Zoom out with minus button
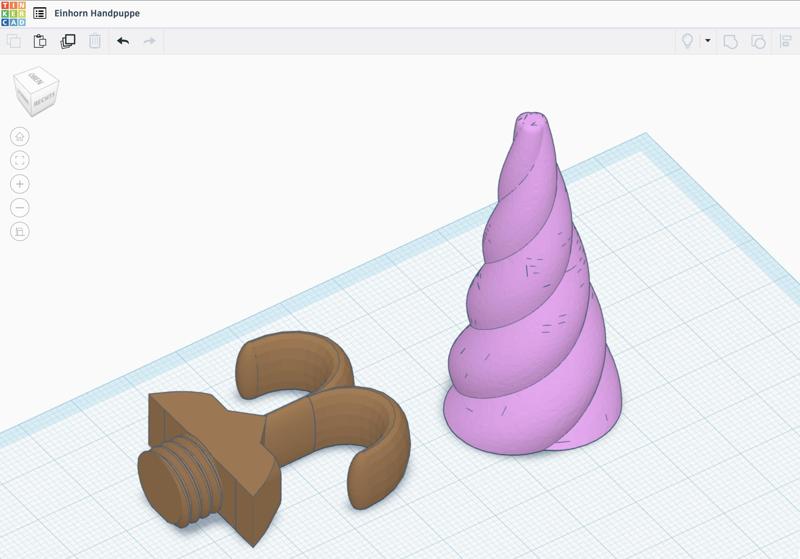 tap(20, 208)
